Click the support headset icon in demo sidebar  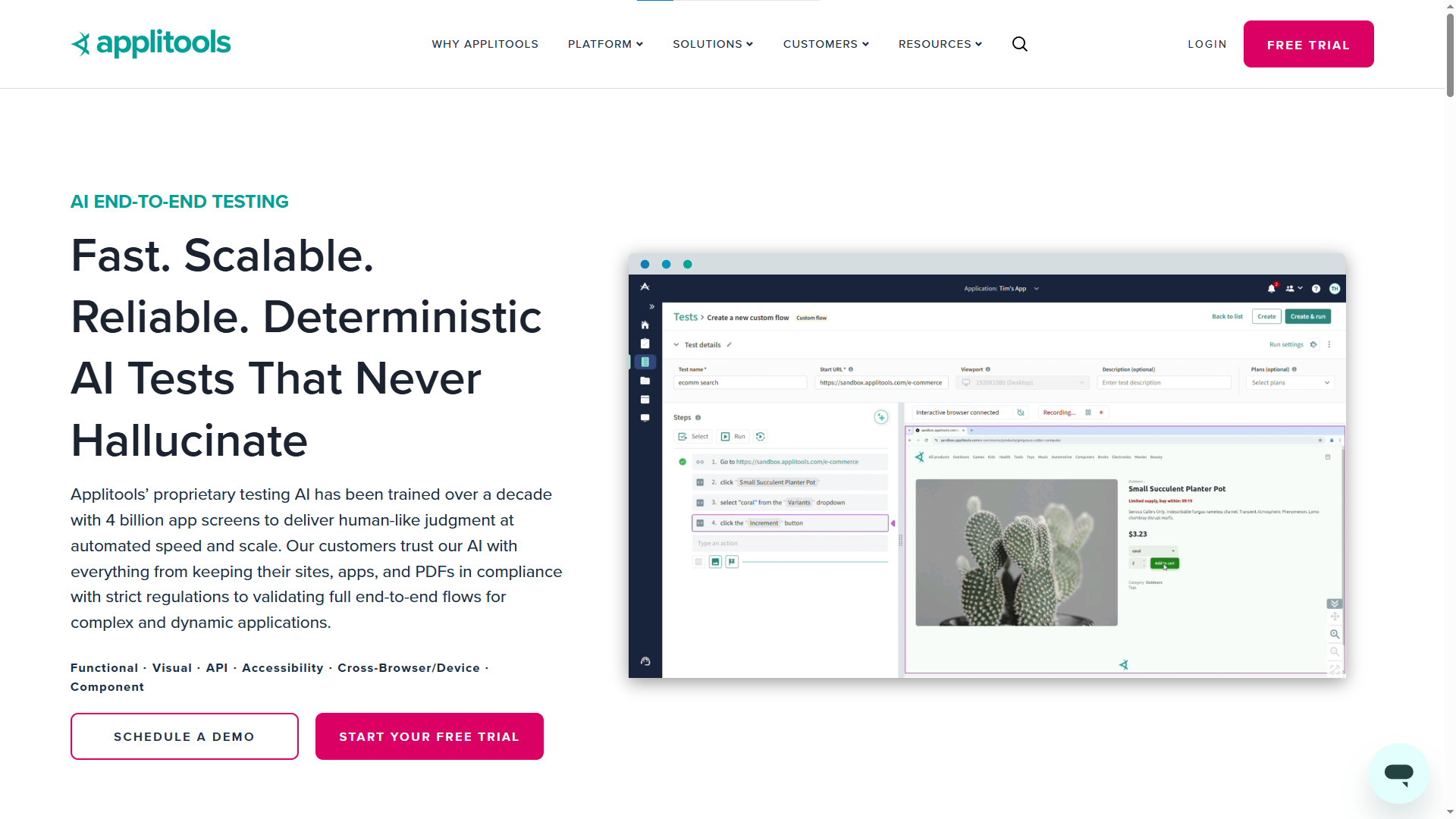(645, 661)
